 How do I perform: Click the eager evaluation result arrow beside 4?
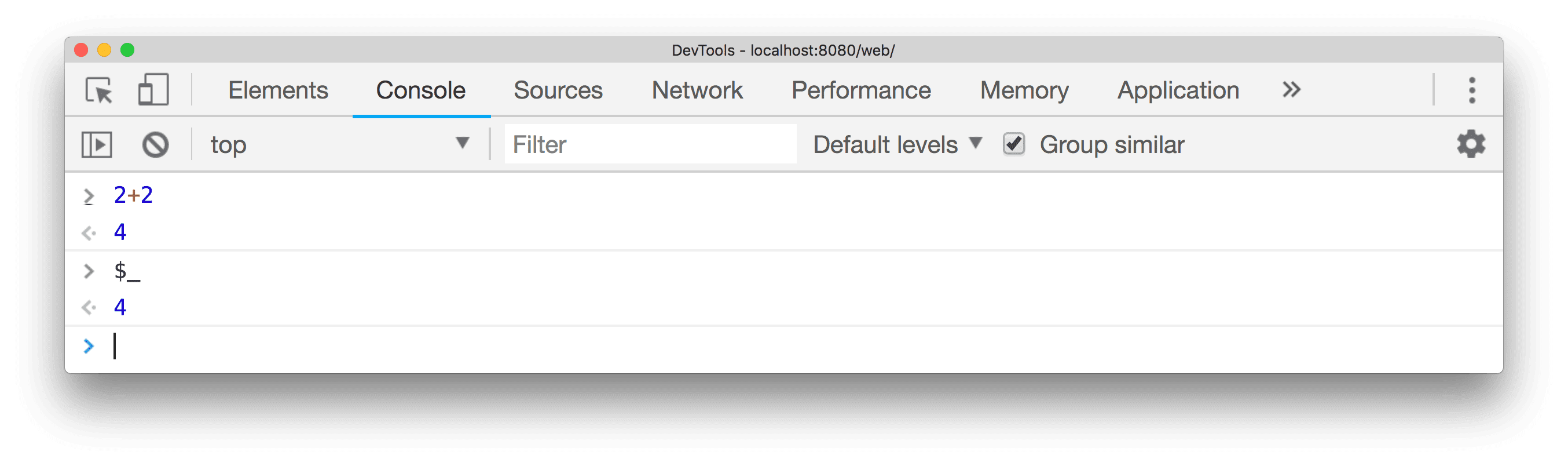[x=90, y=307]
